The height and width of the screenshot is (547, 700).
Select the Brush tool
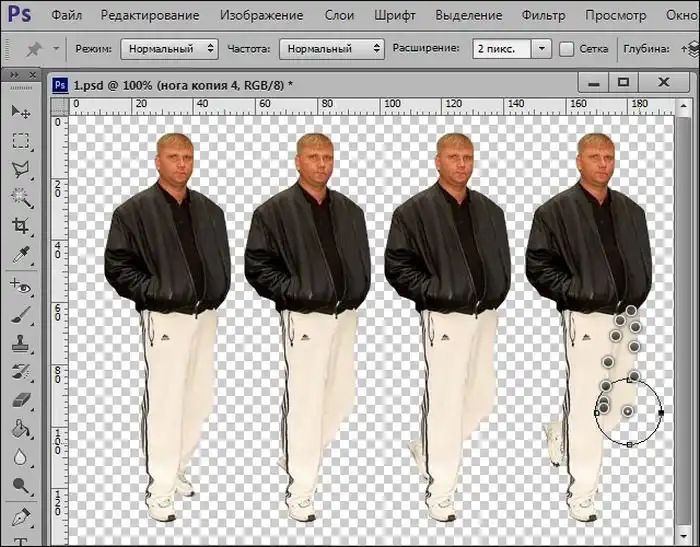pos(20,315)
